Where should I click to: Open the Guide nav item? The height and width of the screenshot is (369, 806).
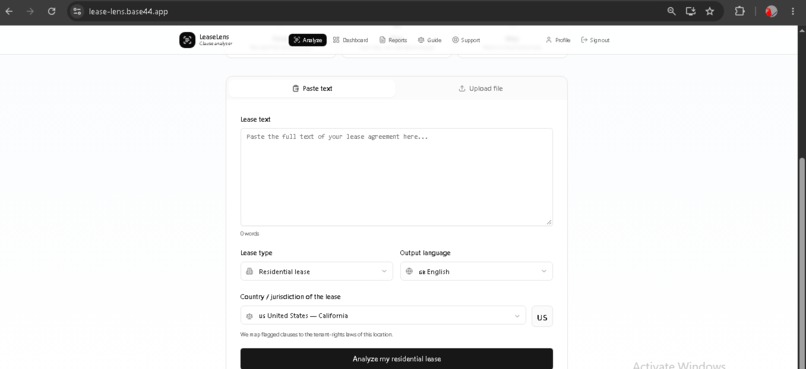point(429,40)
